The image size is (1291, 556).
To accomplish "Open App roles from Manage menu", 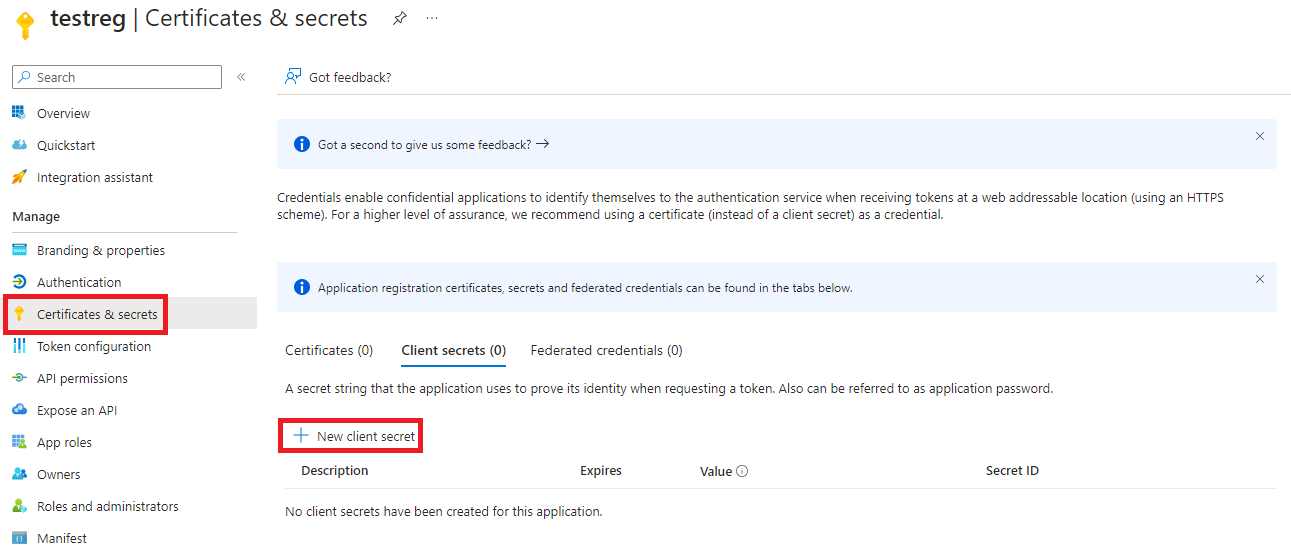I will pos(64,442).
